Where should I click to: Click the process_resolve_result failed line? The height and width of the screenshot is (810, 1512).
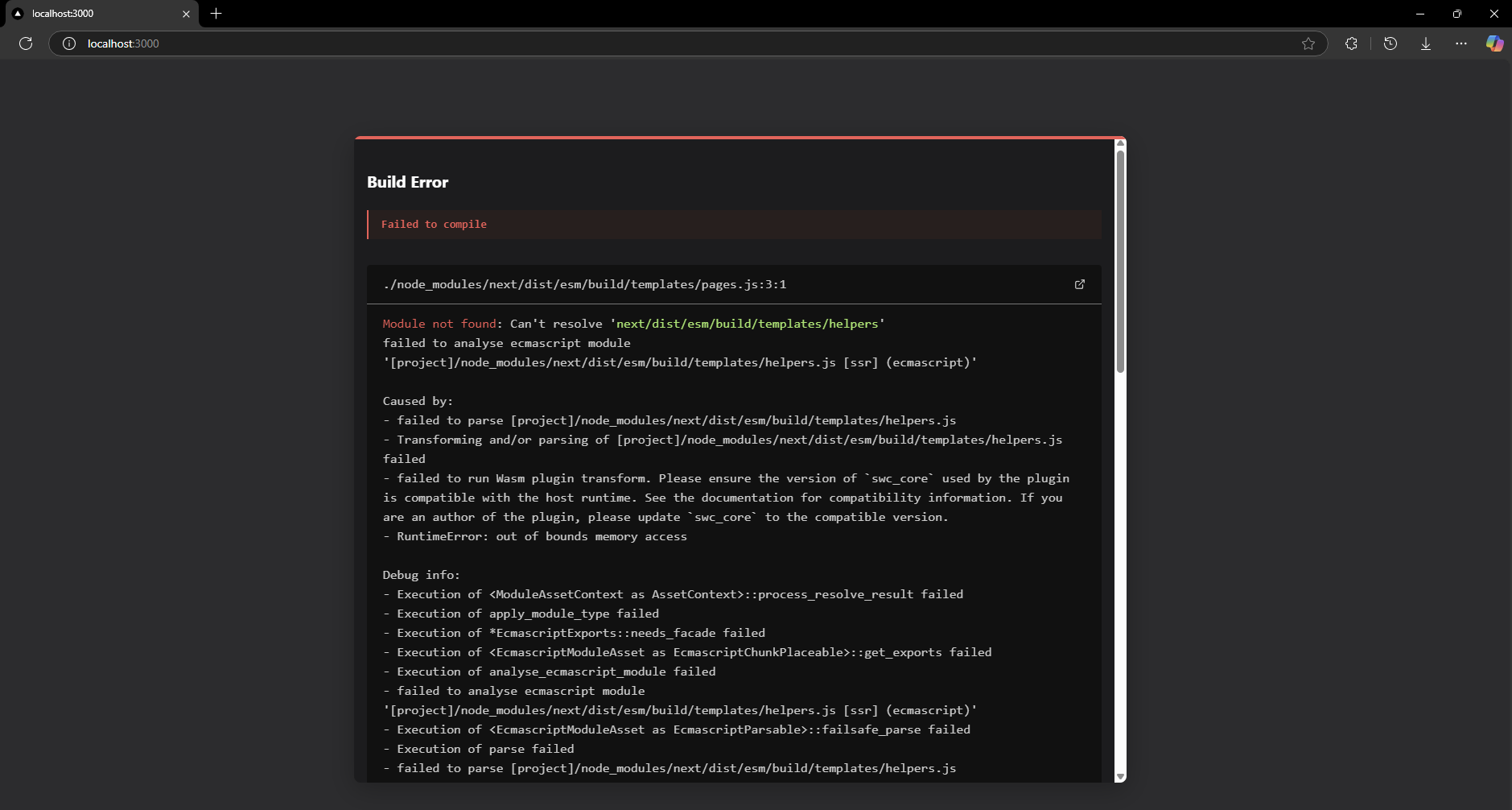pyautogui.click(x=673, y=594)
